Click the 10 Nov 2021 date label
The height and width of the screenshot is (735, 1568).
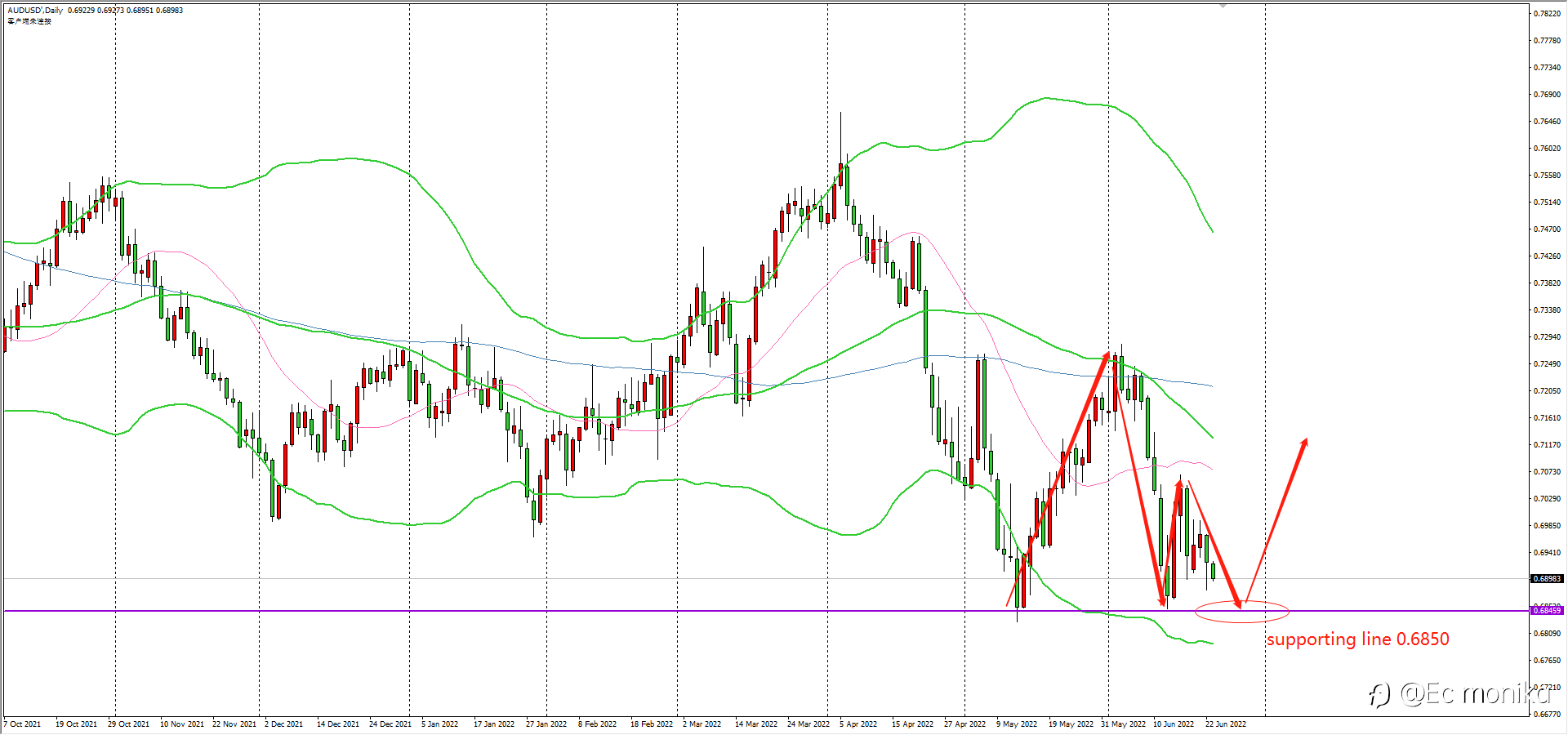click(x=181, y=724)
